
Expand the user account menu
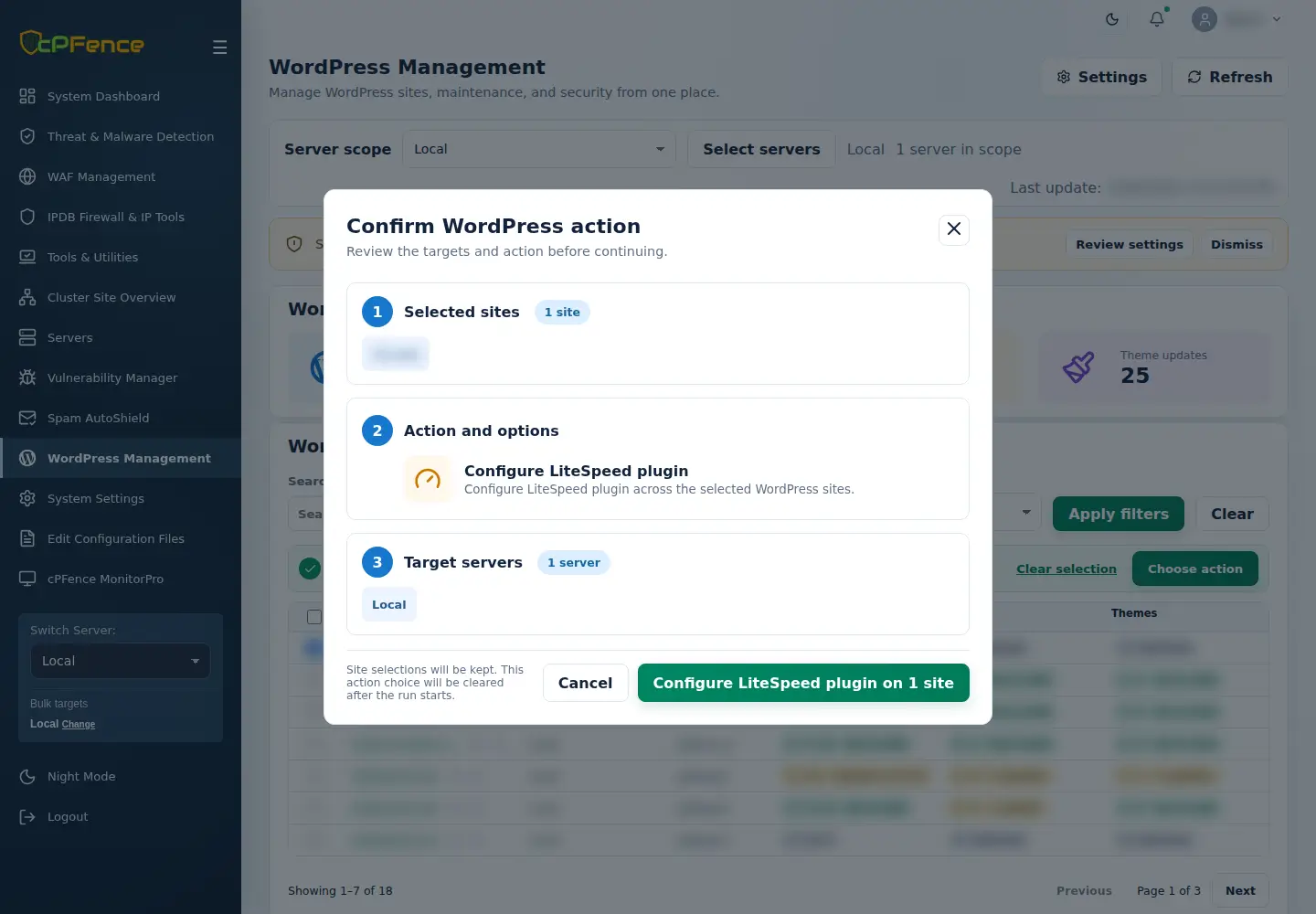click(1237, 19)
